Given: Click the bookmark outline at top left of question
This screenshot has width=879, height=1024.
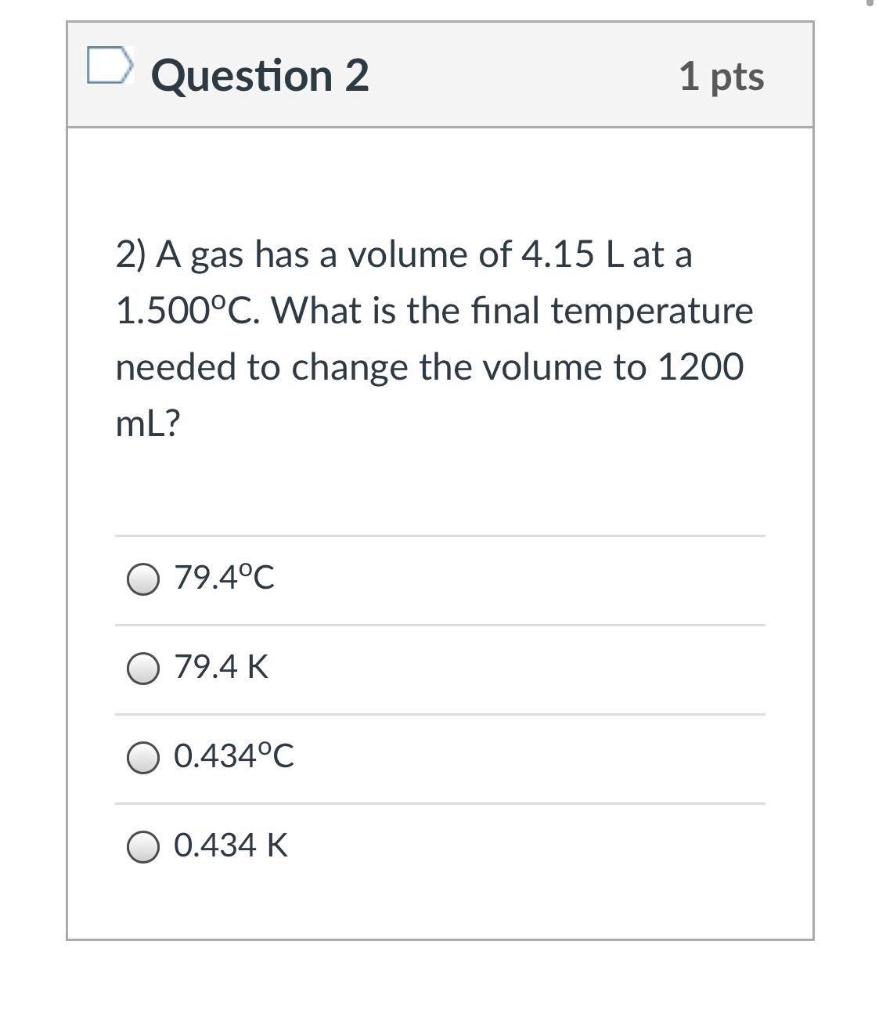Looking at the screenshot, I should (x=110, y=67).
